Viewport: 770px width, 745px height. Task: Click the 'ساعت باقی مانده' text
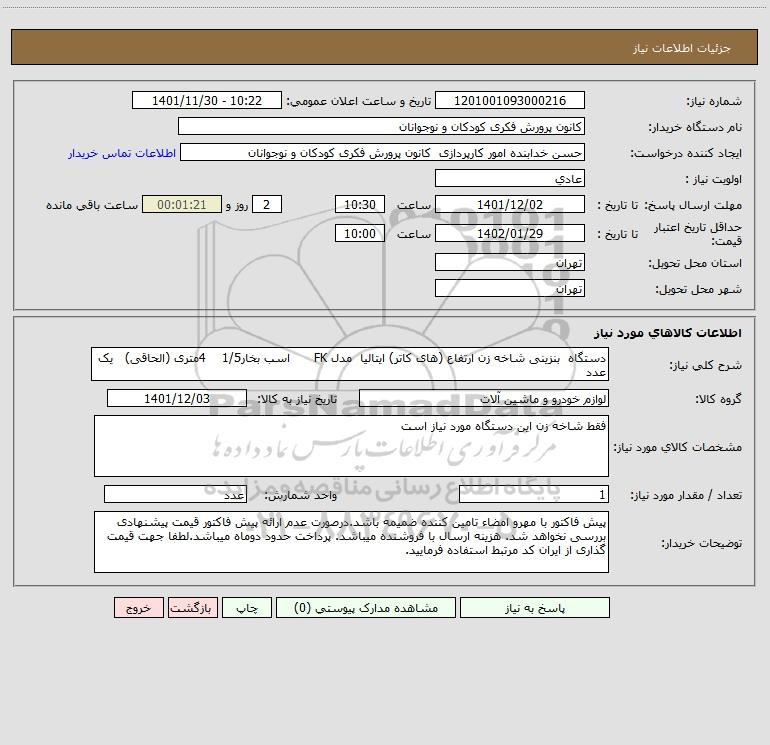(92, 205)
